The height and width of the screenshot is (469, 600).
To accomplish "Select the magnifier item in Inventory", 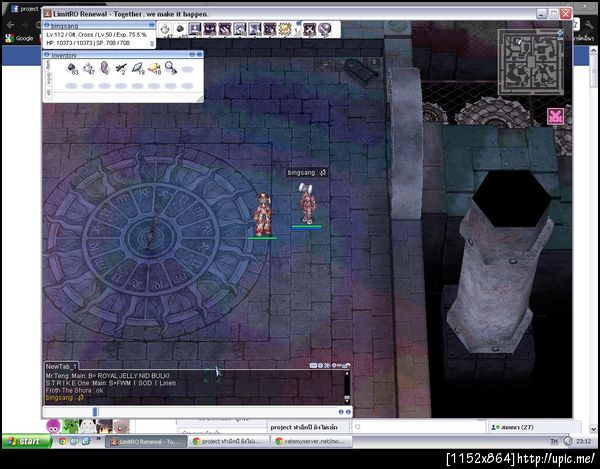I will click(x=171, y=68).
